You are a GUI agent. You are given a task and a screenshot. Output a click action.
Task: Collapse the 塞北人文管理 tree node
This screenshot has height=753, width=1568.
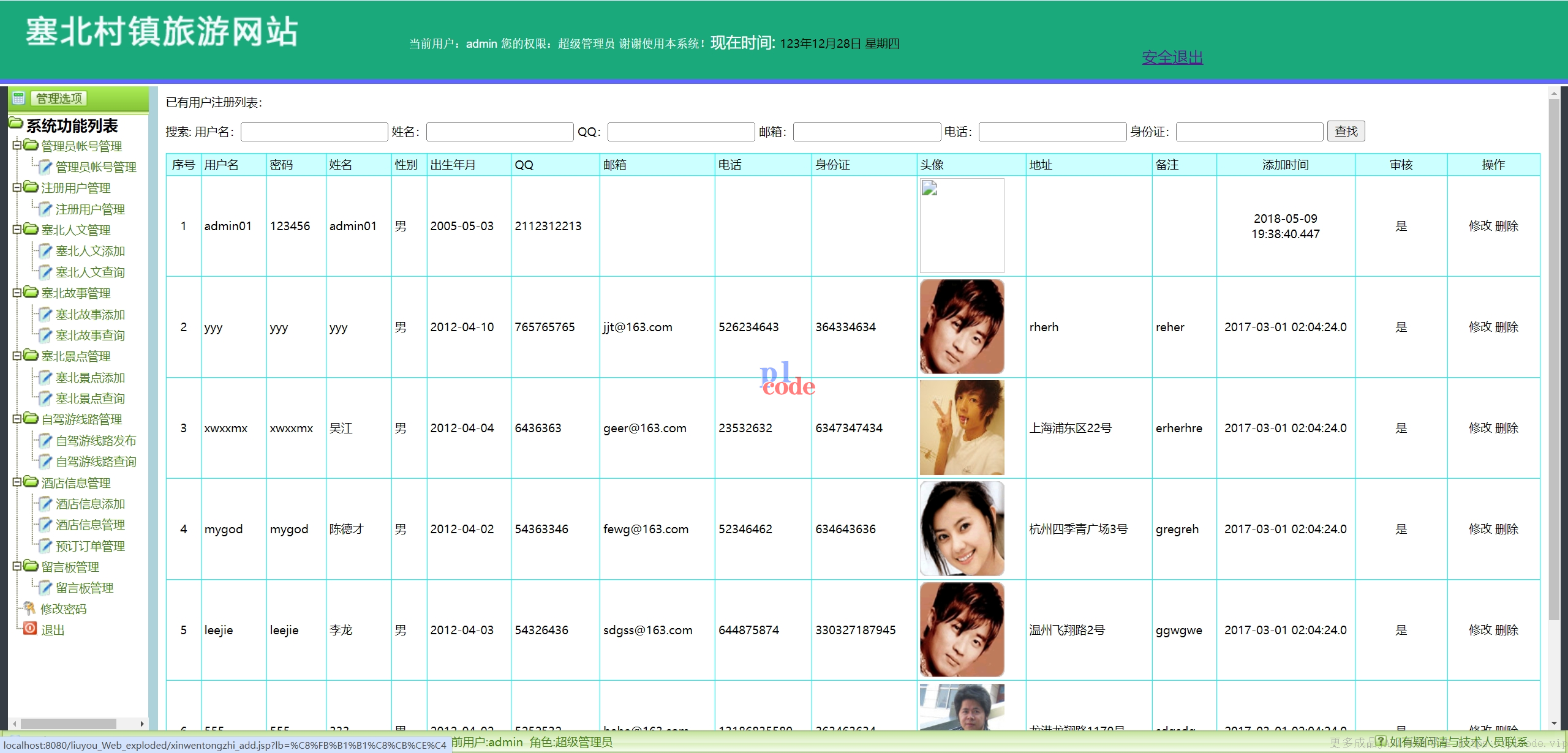point(17,230)
